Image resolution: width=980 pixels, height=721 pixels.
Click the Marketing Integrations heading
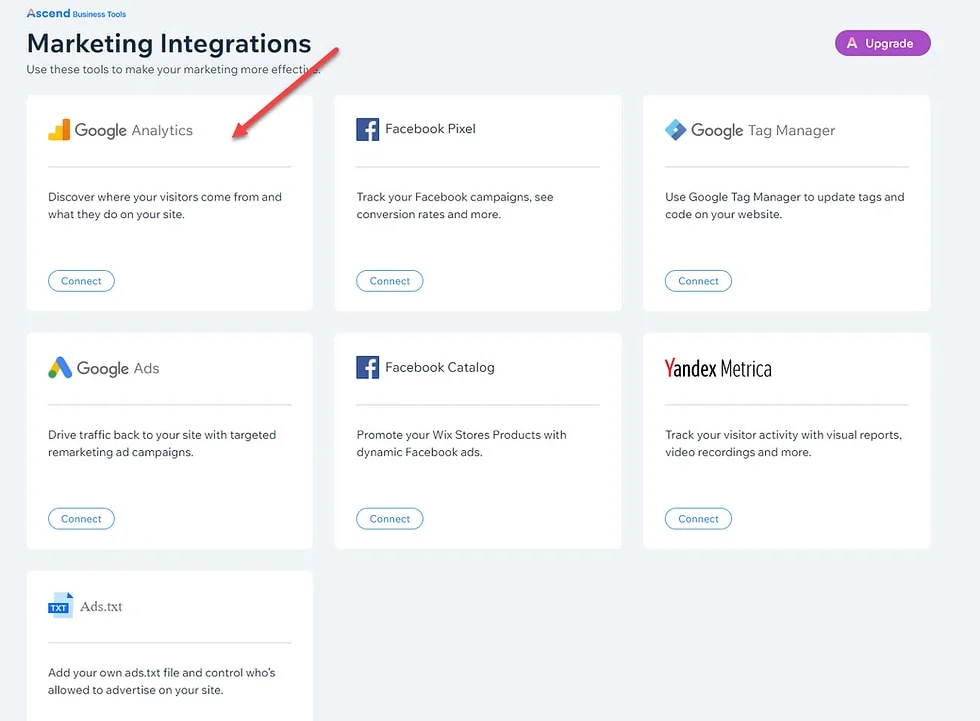tap(169, 44)
